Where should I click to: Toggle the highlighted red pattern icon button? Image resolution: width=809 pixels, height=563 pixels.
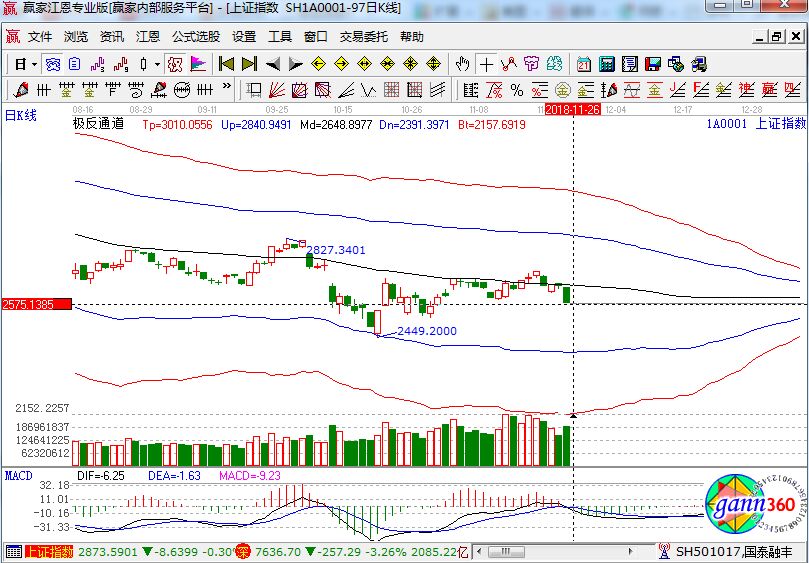coord(174,64)
